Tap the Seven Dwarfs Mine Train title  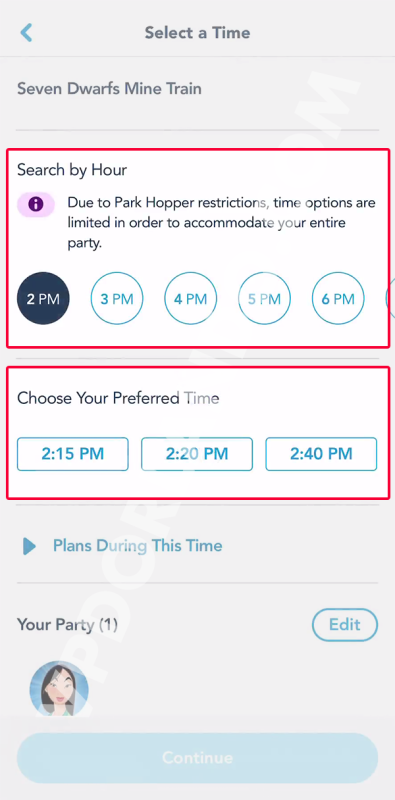109,89
